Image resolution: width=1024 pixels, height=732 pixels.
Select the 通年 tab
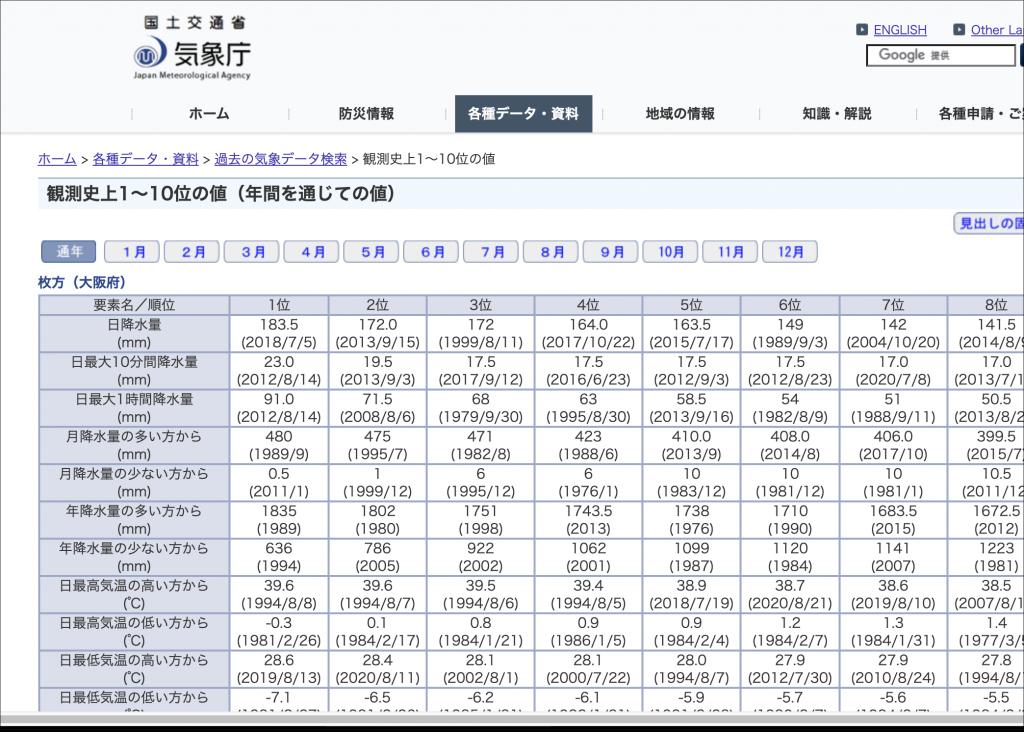(x=69, y=252)
